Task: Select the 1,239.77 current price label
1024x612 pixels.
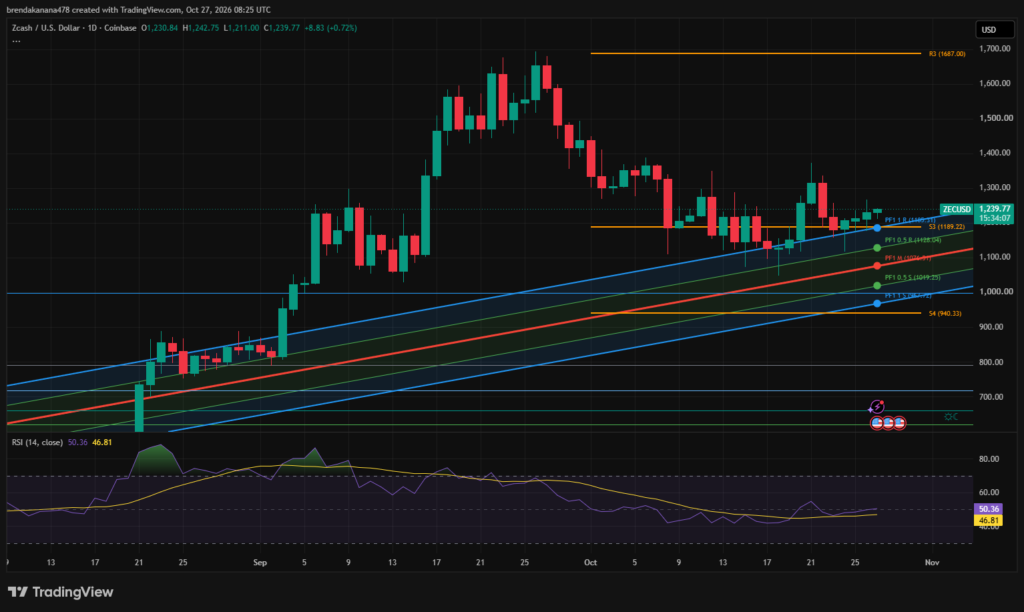Action: 994,209
